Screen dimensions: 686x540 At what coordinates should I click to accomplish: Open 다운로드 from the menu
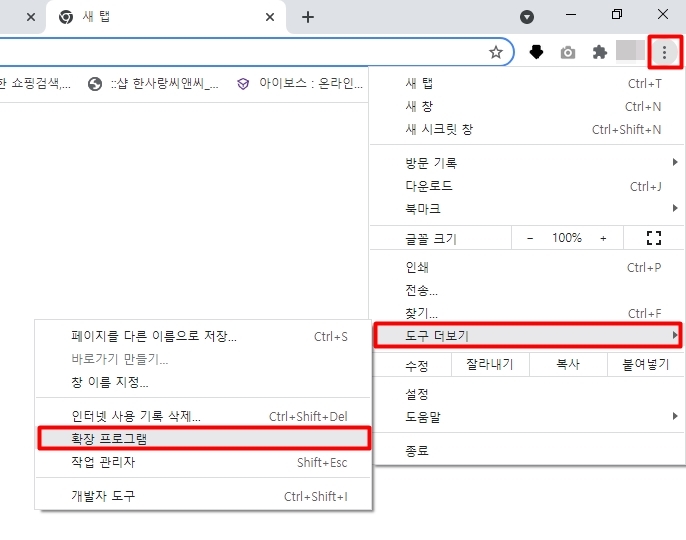click(527, 186)
